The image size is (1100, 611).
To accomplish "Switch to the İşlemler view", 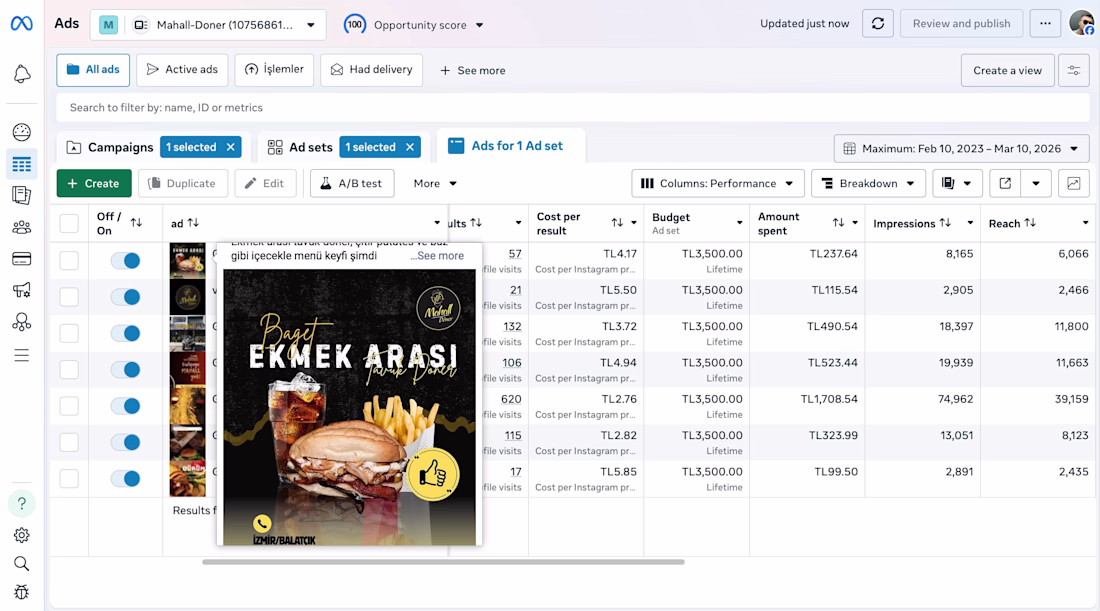I will coord(274,70).
